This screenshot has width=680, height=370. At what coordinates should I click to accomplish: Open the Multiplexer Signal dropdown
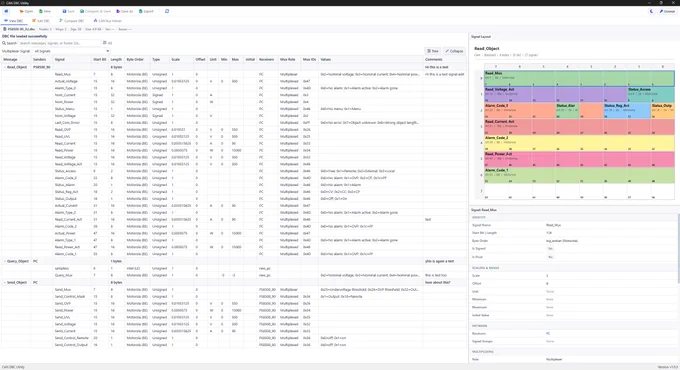pos(71,51)
